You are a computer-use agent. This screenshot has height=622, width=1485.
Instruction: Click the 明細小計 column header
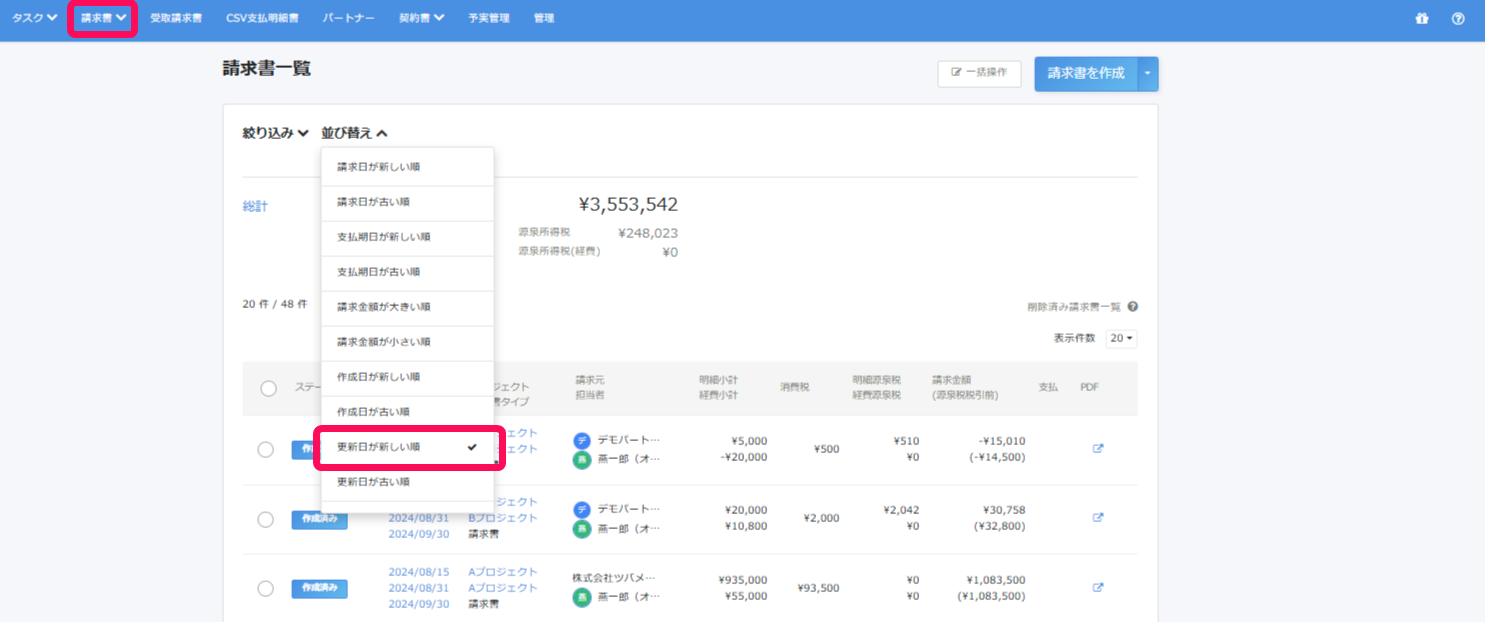(x=718, y=380)
